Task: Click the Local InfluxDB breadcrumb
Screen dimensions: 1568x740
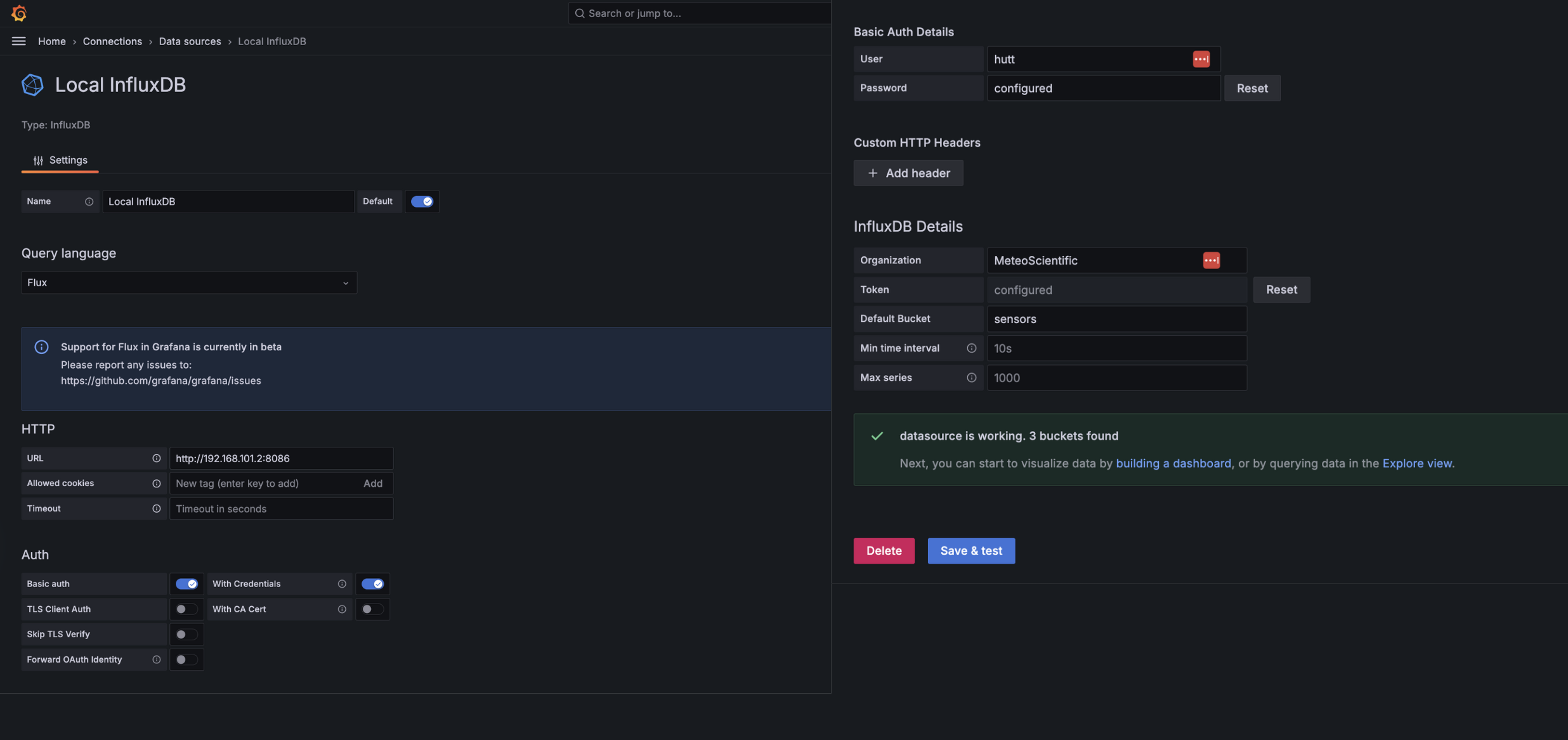Action: [x=272, y=41]
